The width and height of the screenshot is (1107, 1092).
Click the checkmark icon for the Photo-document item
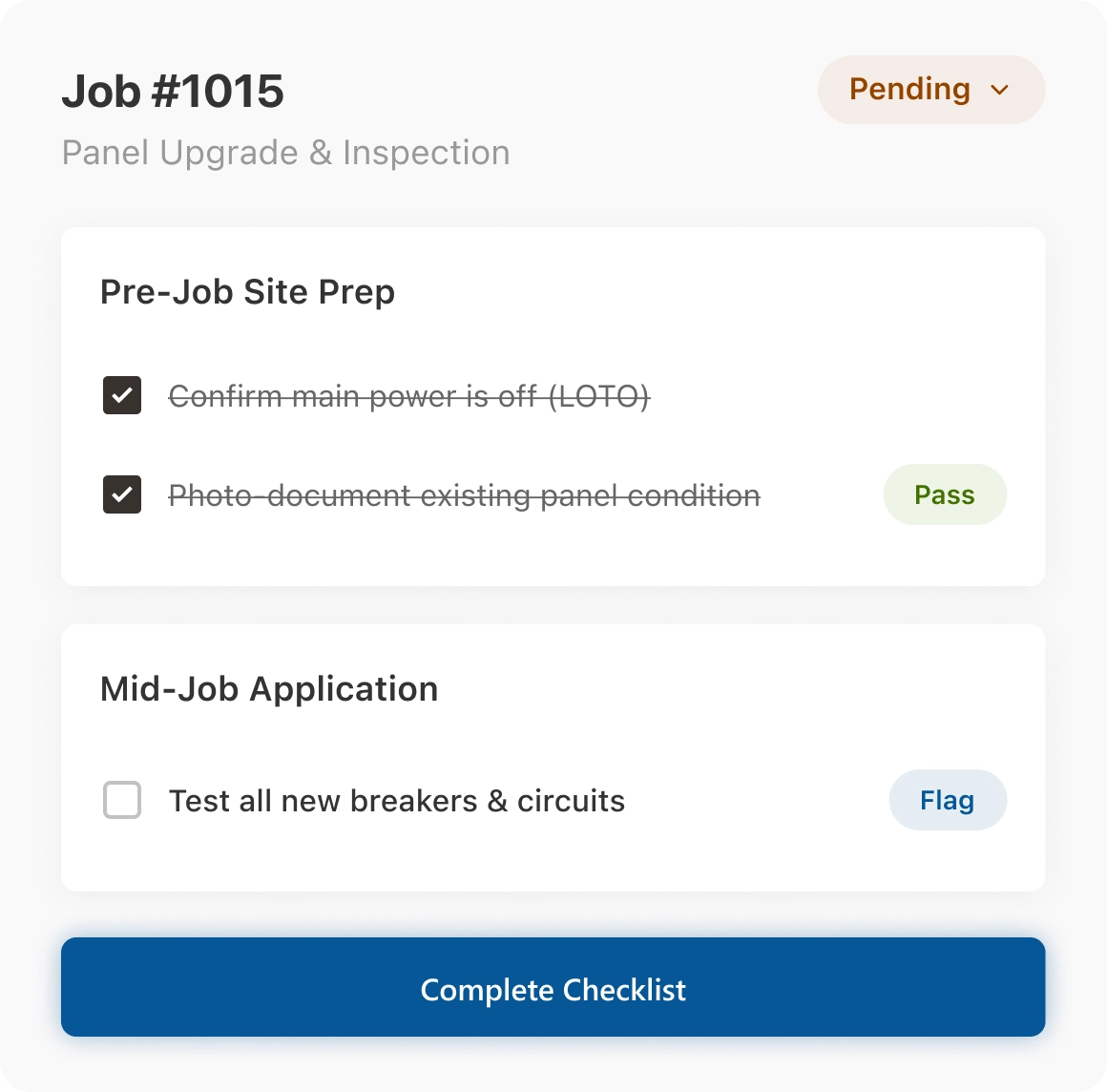(x=122, y=494)
